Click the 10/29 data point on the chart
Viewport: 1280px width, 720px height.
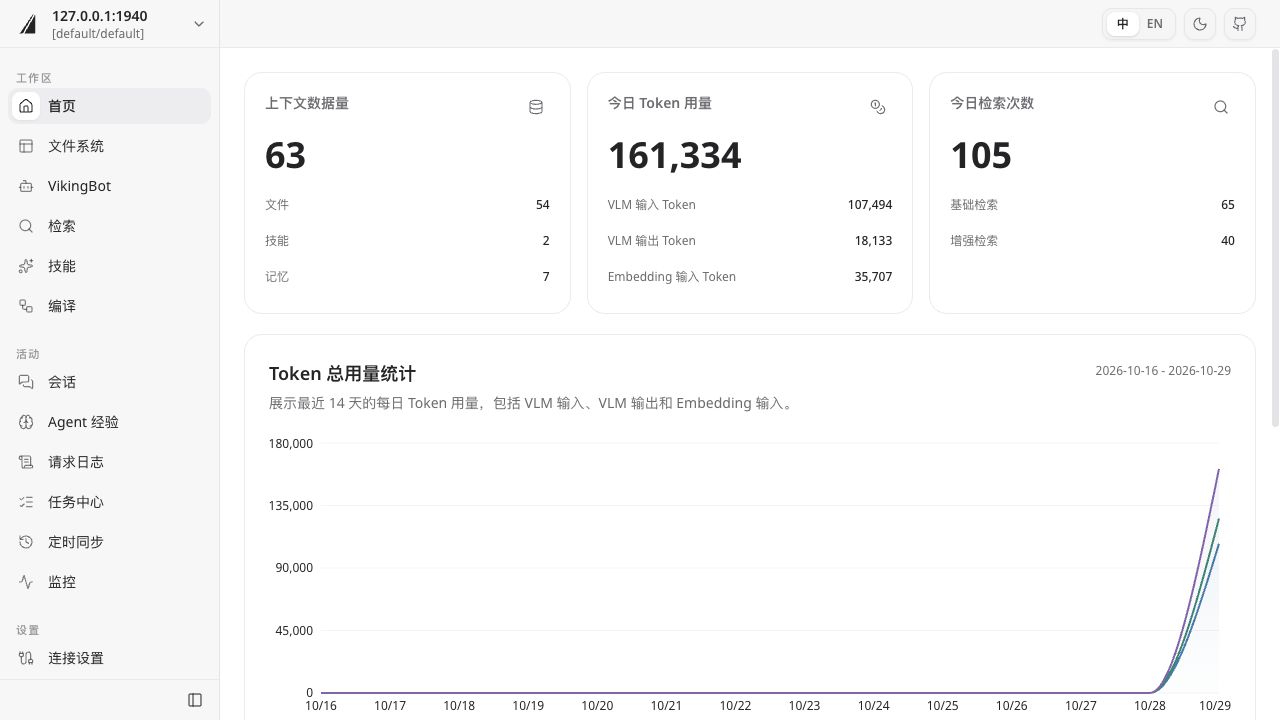1219,468
